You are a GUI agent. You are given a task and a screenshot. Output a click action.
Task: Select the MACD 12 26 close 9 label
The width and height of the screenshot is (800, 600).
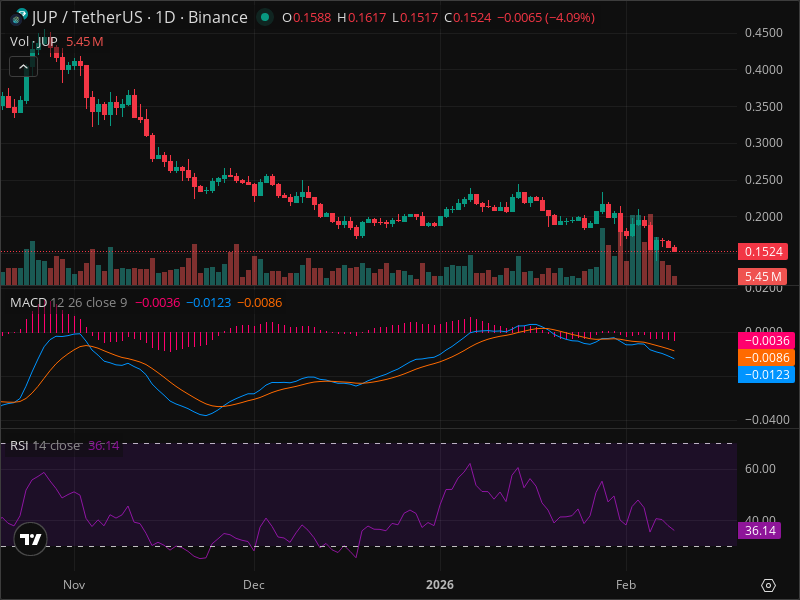(x=68, y=303)
